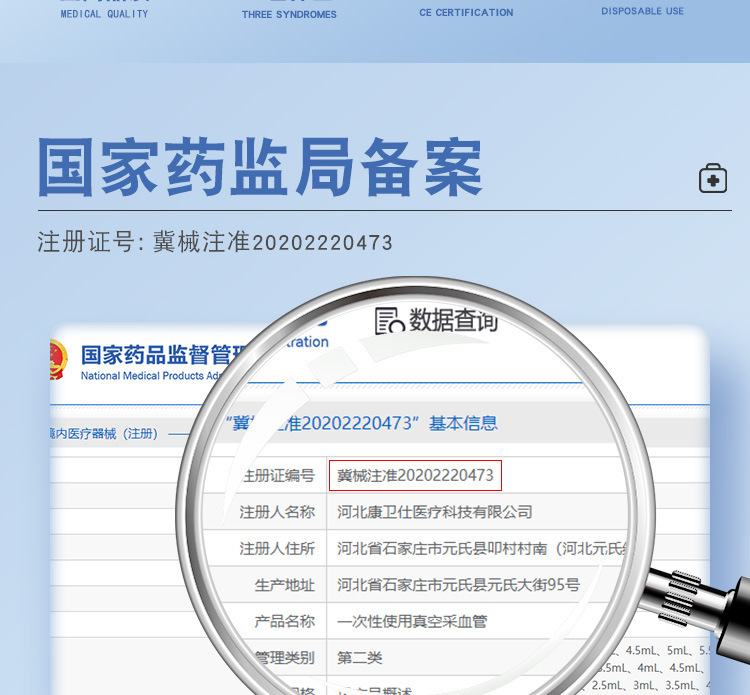The image size is (750, 695).
Task: Click the DISPOSABLE USE label
Action: pyautogui.click(x=642, y=11)
